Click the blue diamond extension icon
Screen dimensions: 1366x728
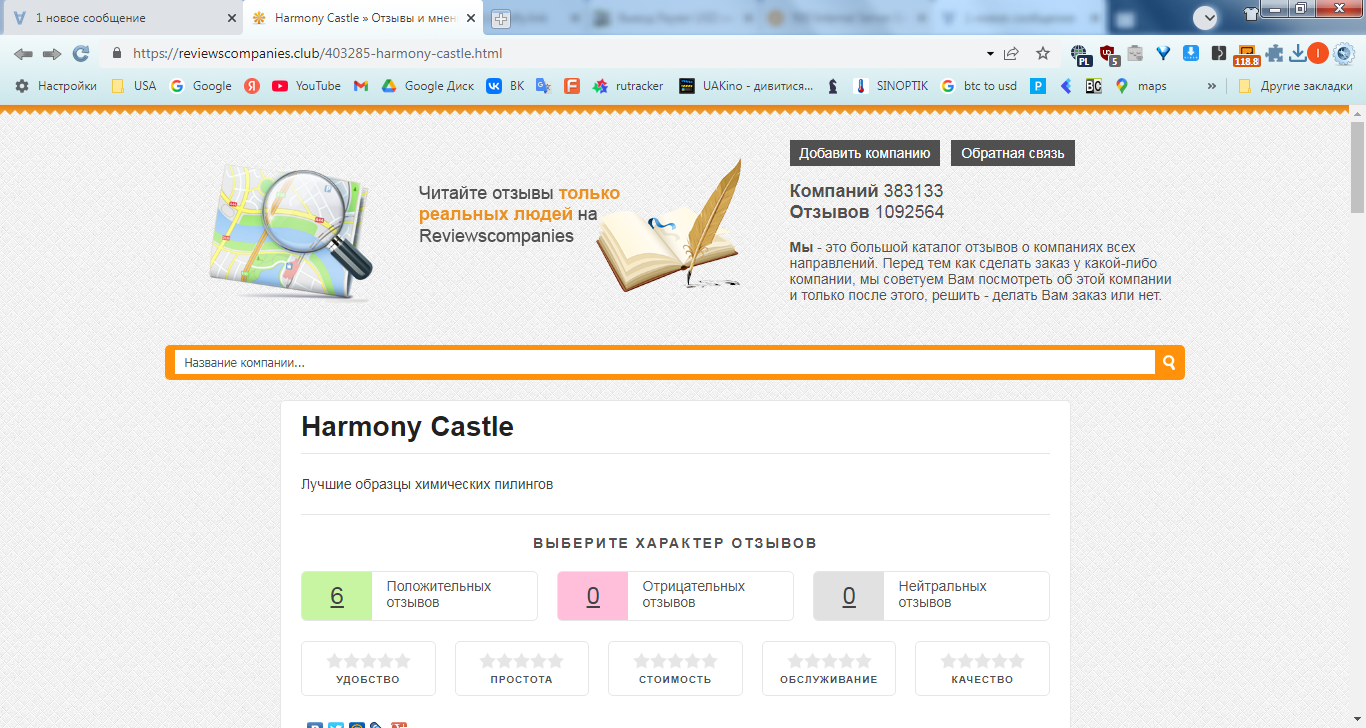1163,53
